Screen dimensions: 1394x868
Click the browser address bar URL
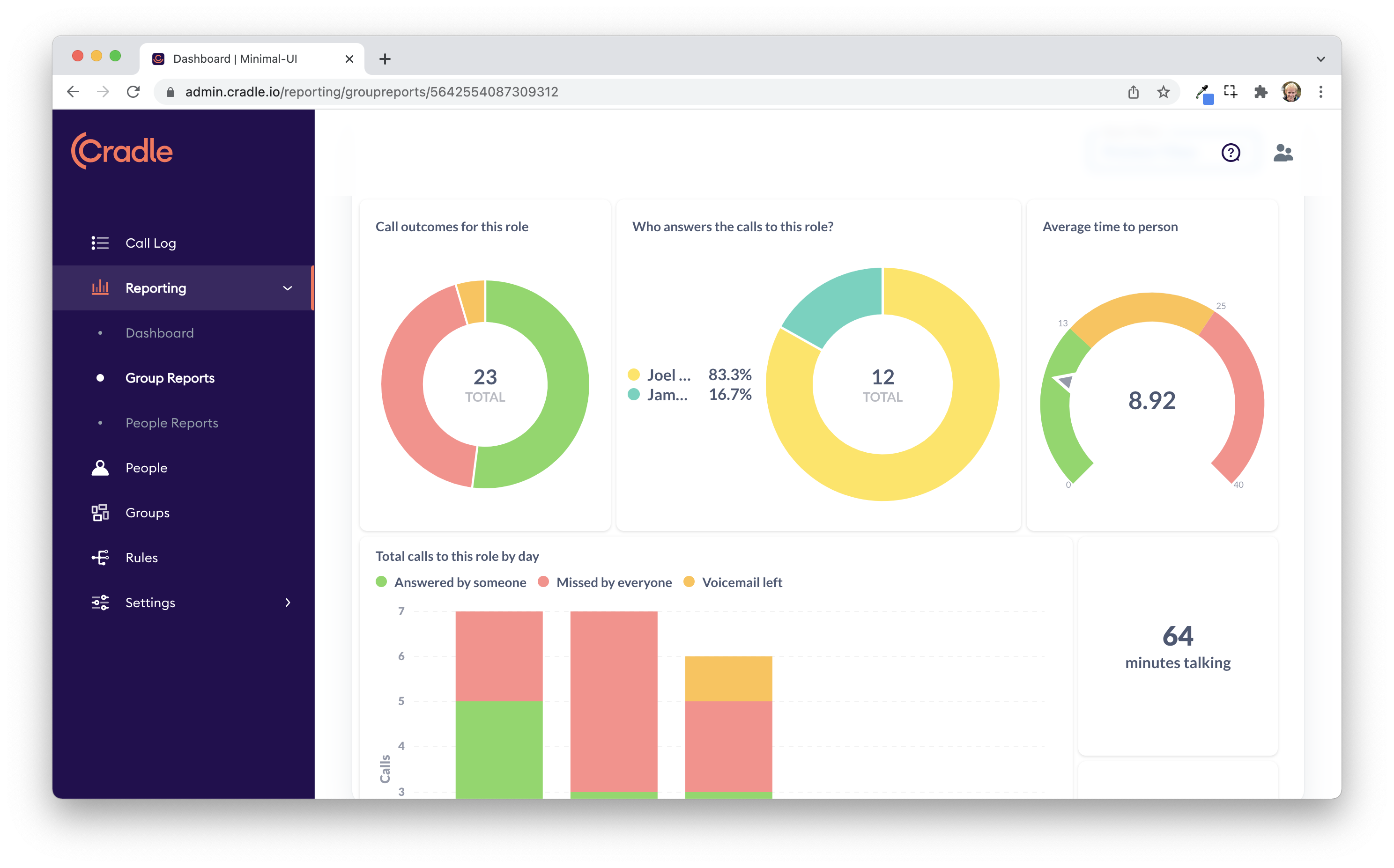[x=371, y=92]
